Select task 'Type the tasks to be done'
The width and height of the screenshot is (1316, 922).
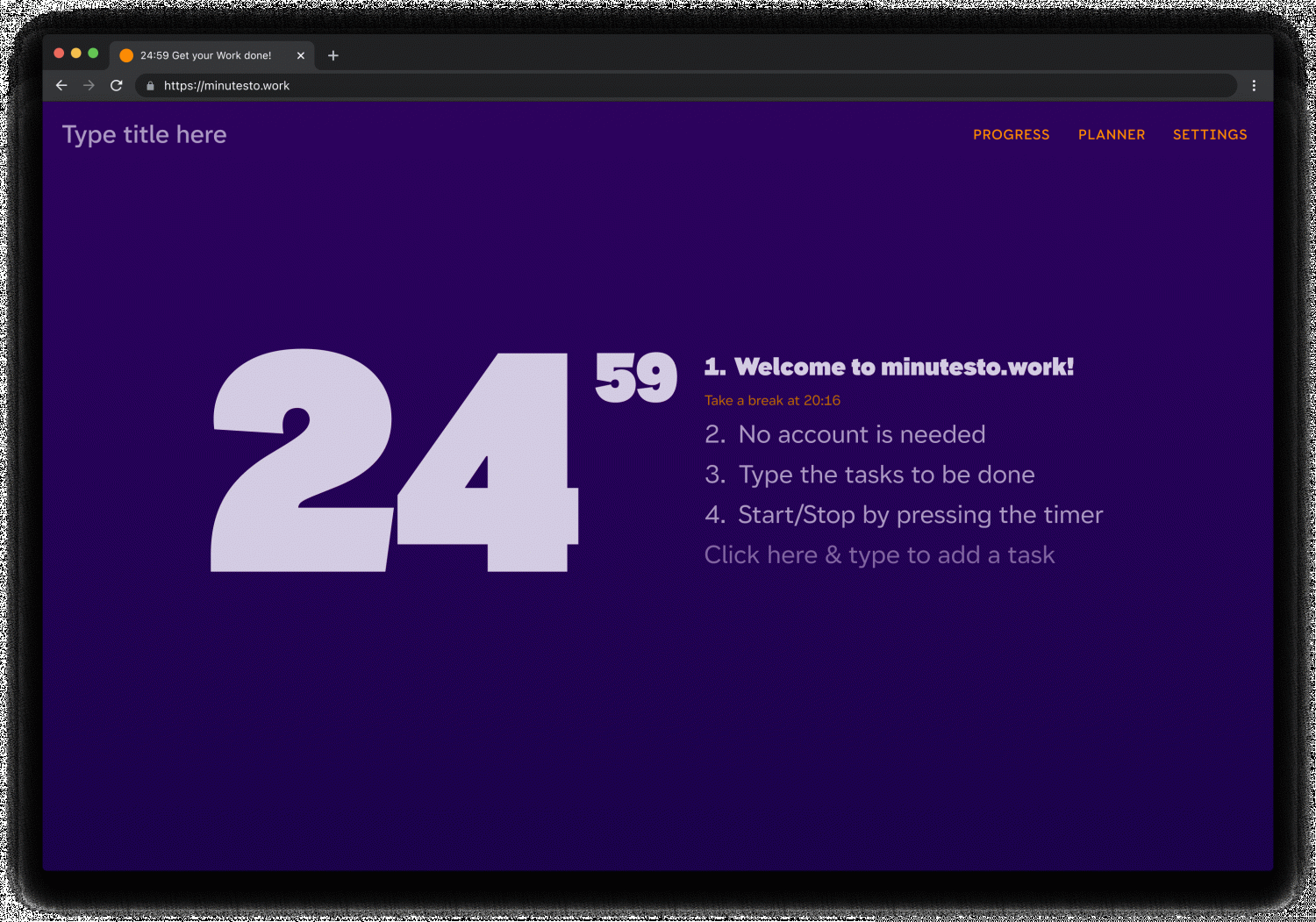[x=886, y=475]
